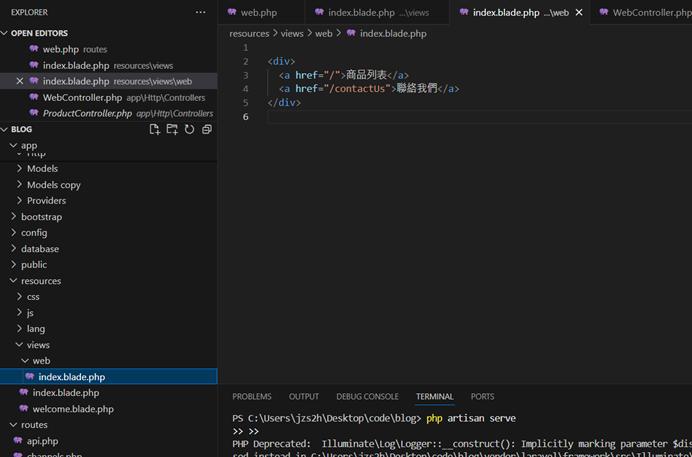Open the PORTS panel tab
692x457 pixels.
pos(482,397)
